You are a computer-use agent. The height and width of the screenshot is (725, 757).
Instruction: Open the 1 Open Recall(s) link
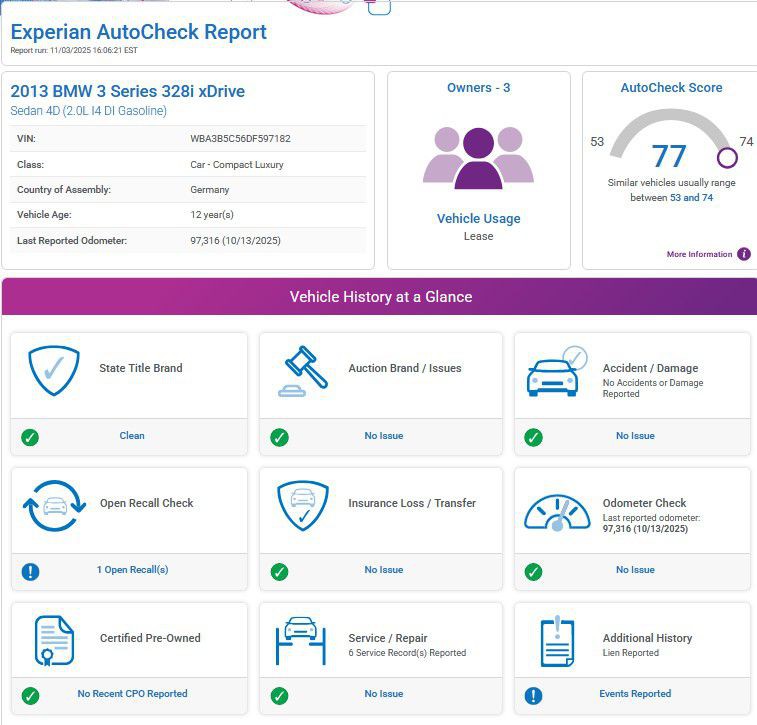click(132, 570)
